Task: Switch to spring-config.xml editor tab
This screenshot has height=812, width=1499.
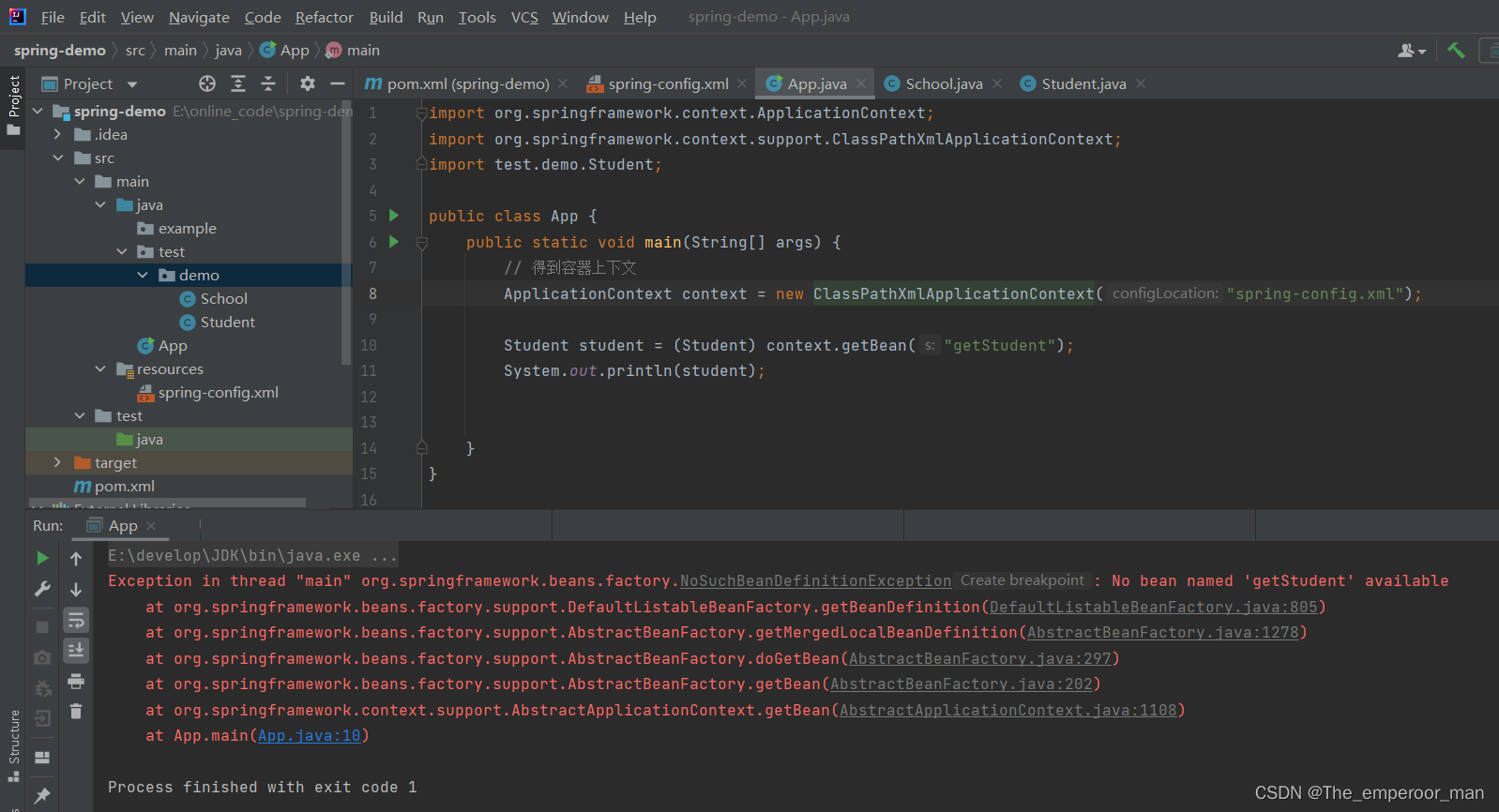Action: [669, 83]
